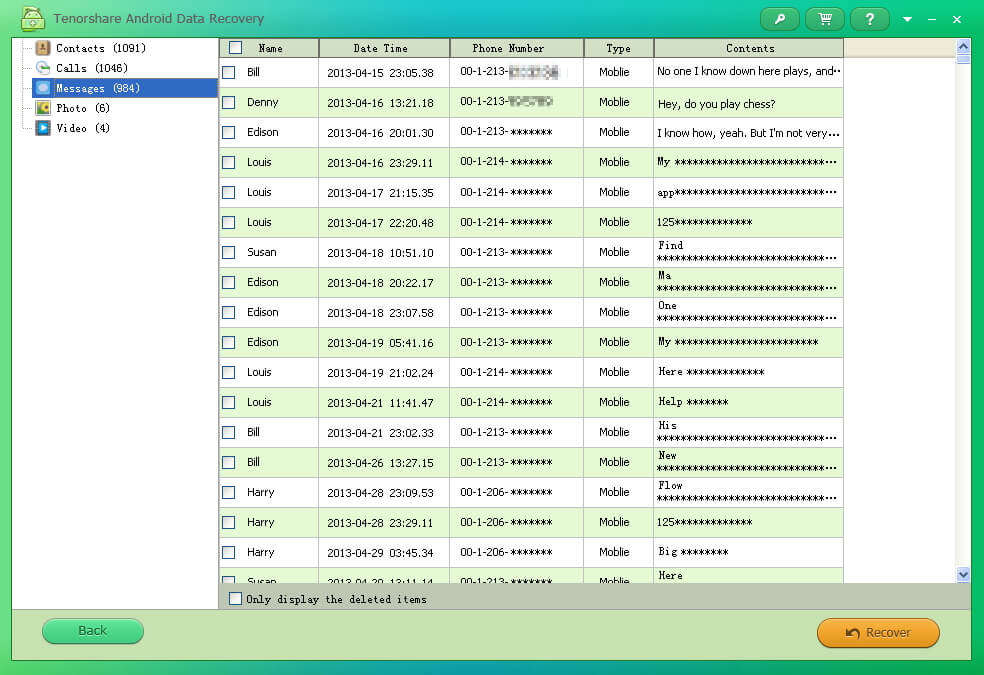Click the Denny name cell
The width and height of the screenshot is (984, 675).
[262, 102]
